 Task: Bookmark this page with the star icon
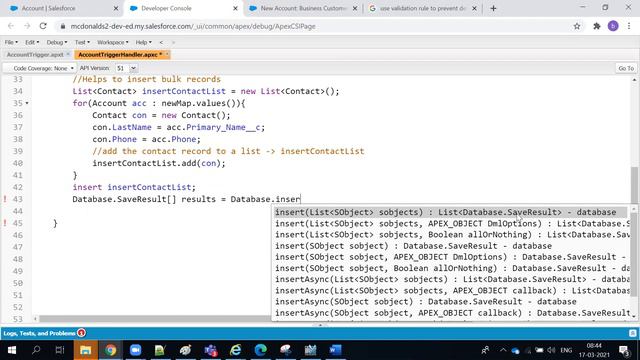coord(577,26)
